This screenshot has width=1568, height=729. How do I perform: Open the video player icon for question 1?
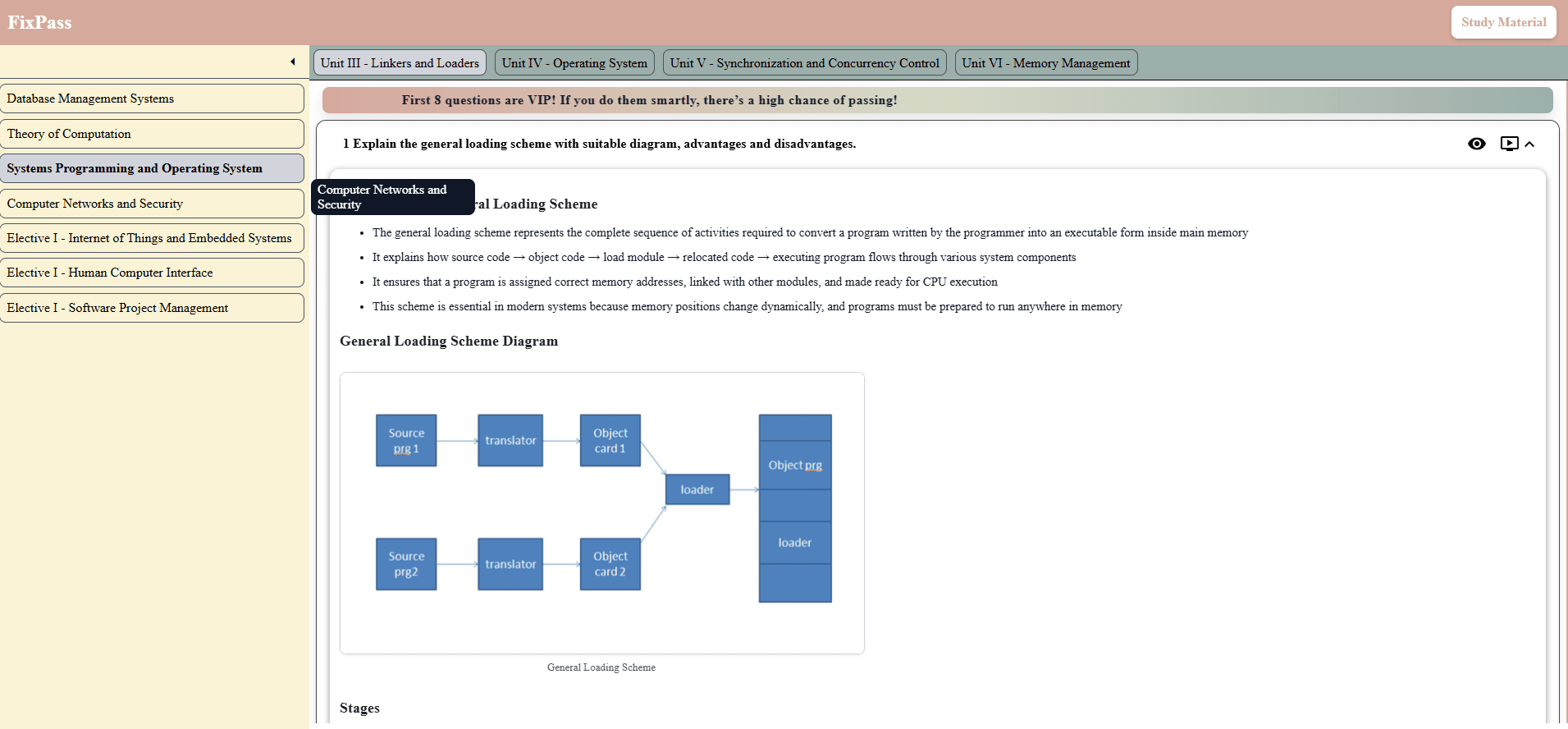[1509, 144]
